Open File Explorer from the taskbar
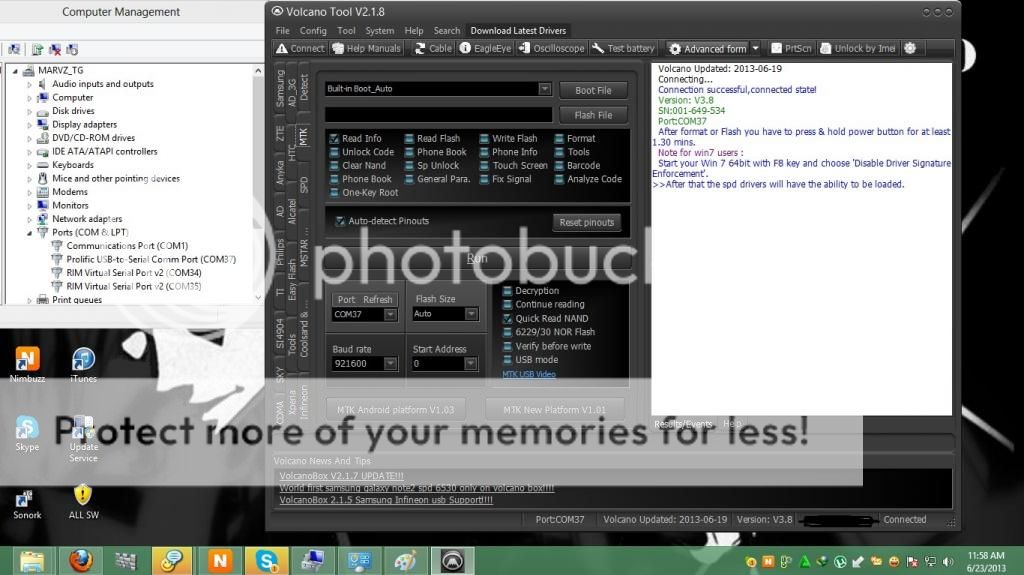 pos(32,561)
